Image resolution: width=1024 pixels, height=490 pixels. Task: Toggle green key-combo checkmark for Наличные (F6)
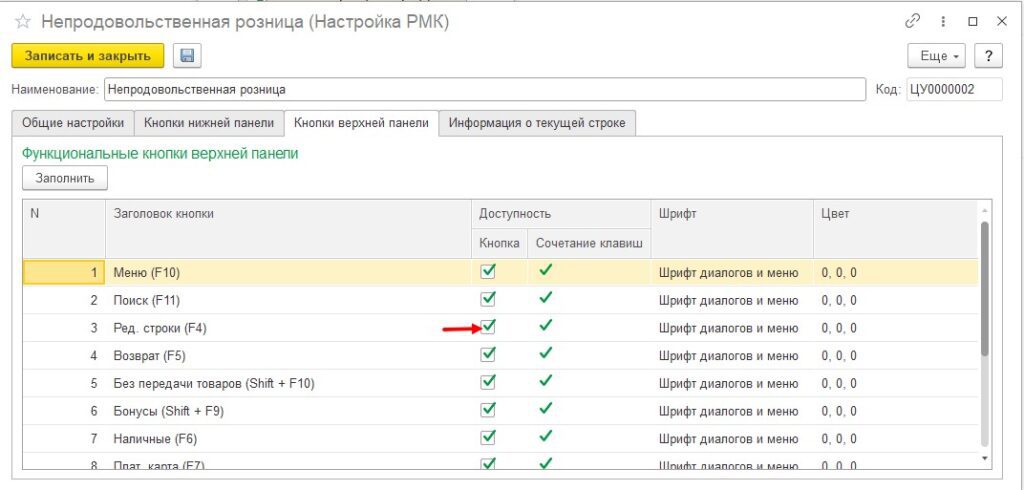pyautogui.click(x=545, y=436)
